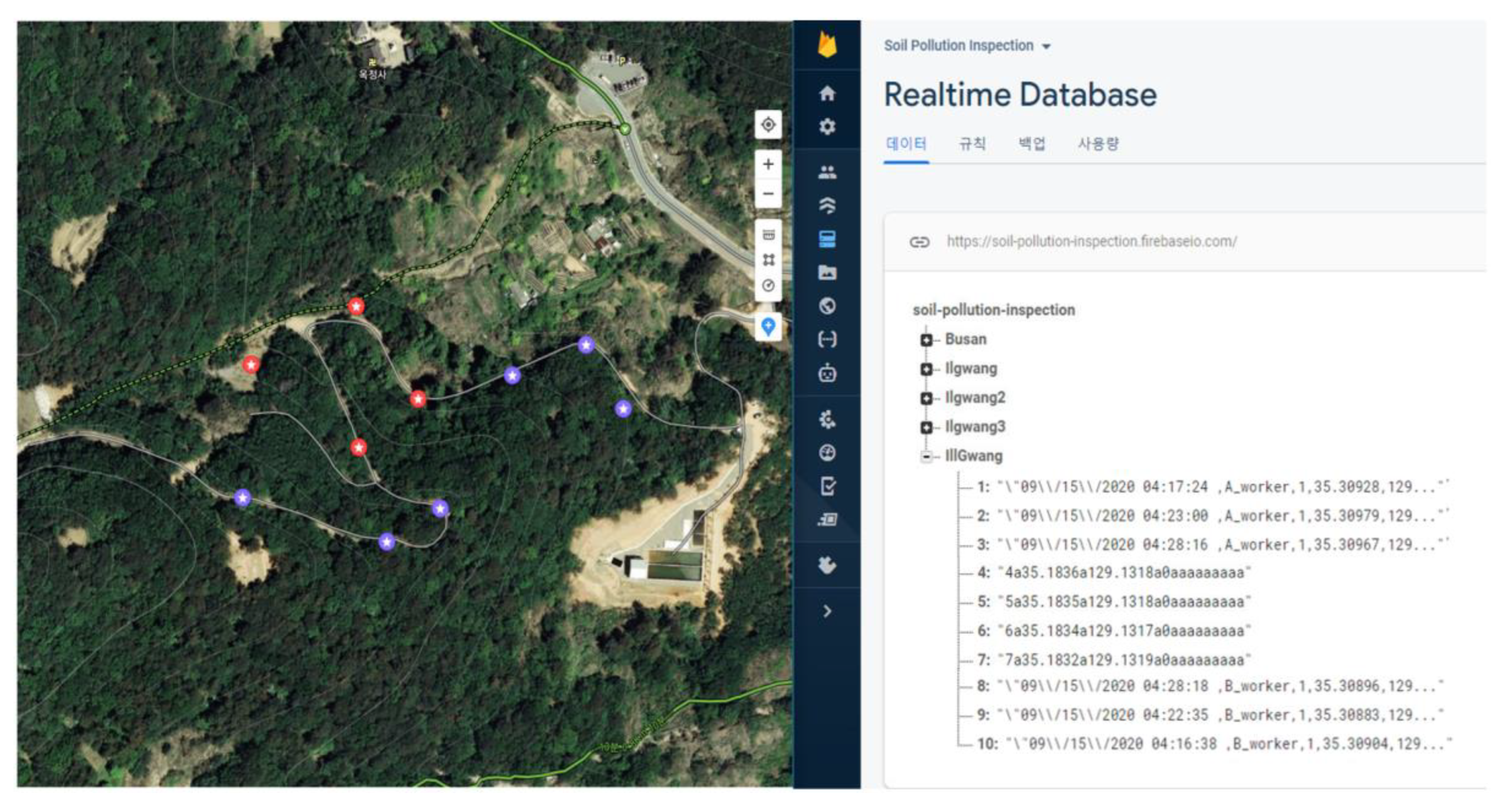Screen dimensions: 1512x804
Task: Open the Firestore database icon in the sidebar
Action: tap(827, 206)
